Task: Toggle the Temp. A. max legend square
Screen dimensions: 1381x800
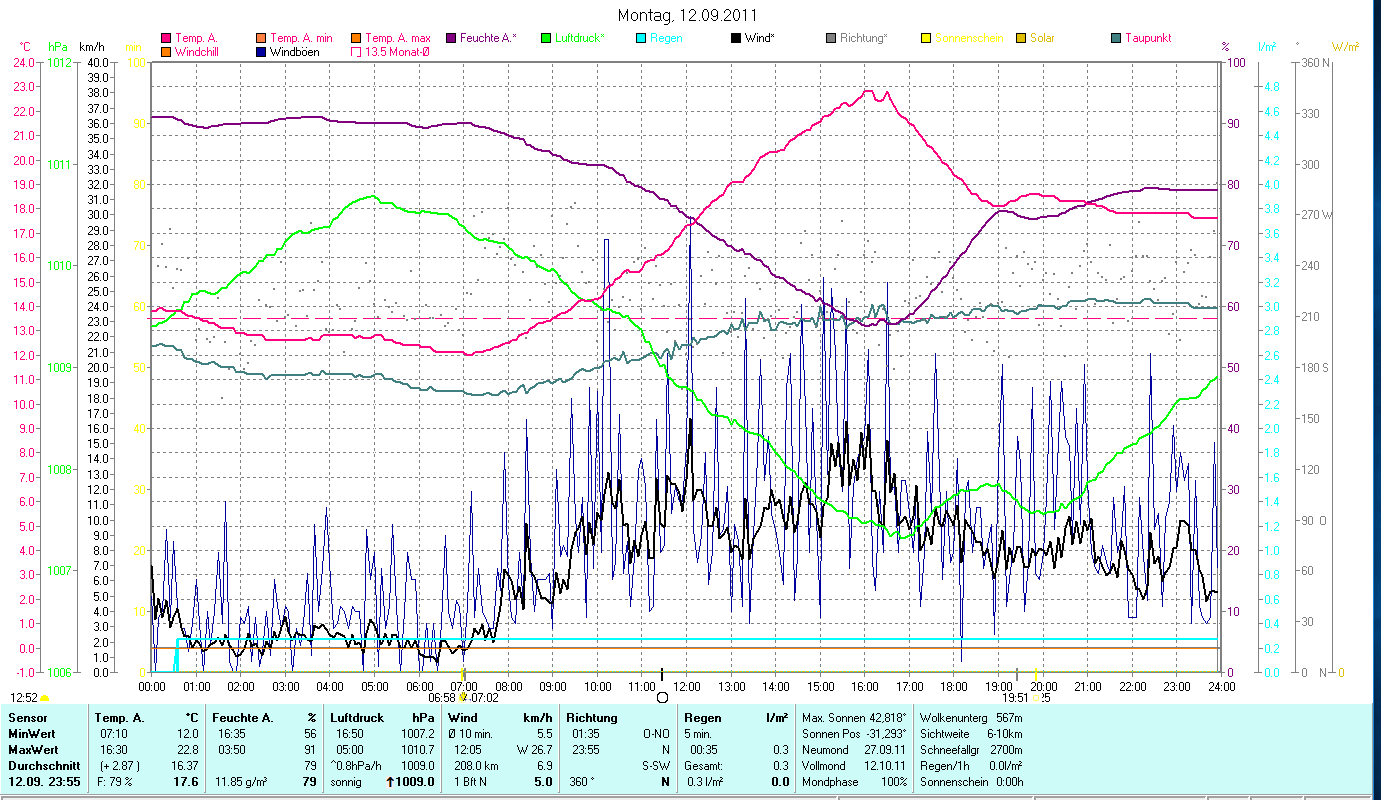Action: (x=356, y=39)
